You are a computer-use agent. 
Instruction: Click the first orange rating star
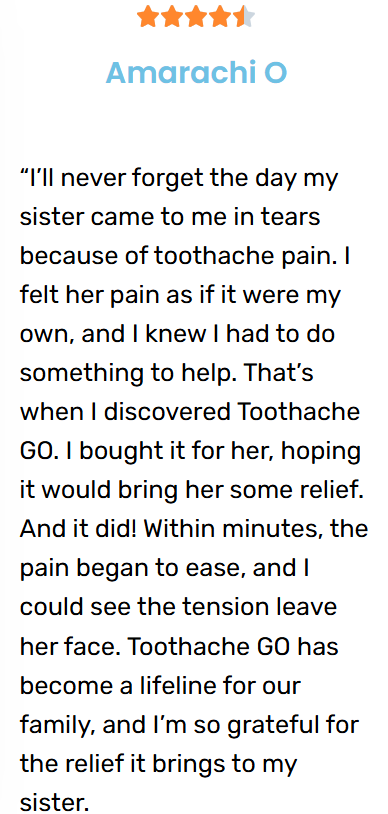coord(148,17)
